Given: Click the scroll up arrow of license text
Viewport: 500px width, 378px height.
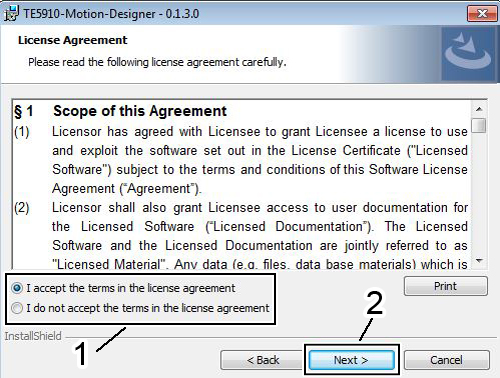Looking at the screenshot, I should pyautogui.click(x=479, y=109).
